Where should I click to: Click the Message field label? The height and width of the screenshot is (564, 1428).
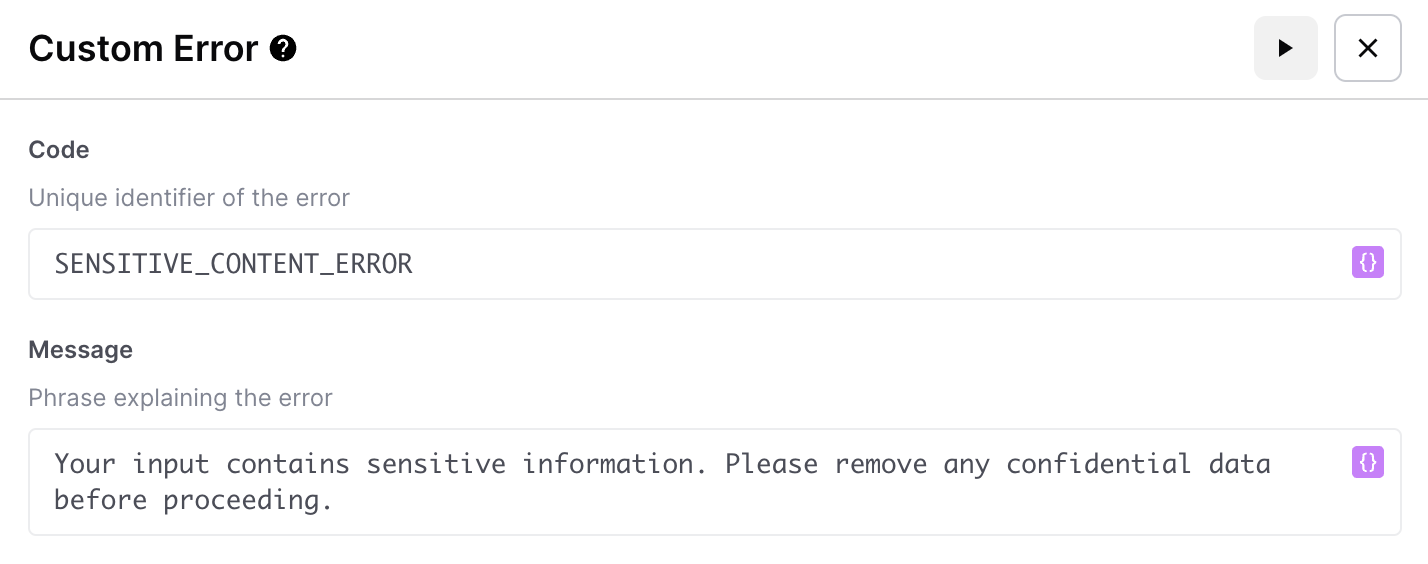pos(80,350)
